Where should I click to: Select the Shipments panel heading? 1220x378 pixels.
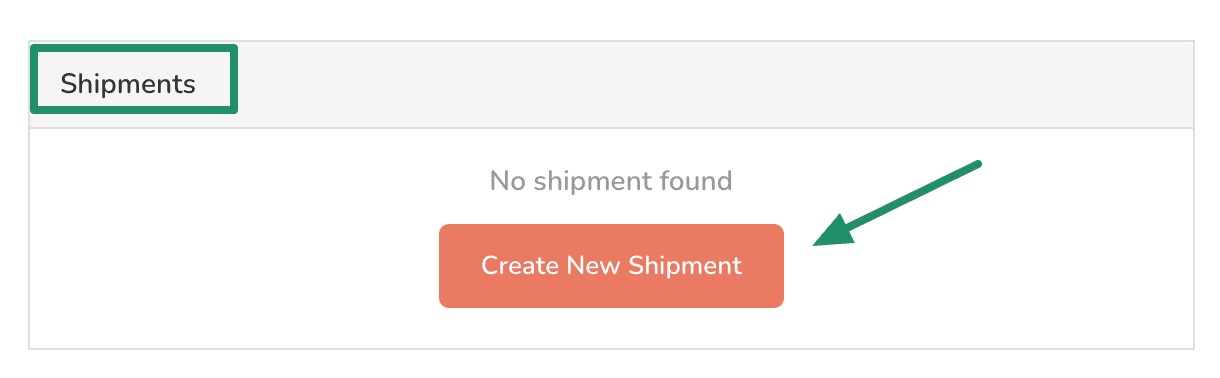(x=128, y=84)
